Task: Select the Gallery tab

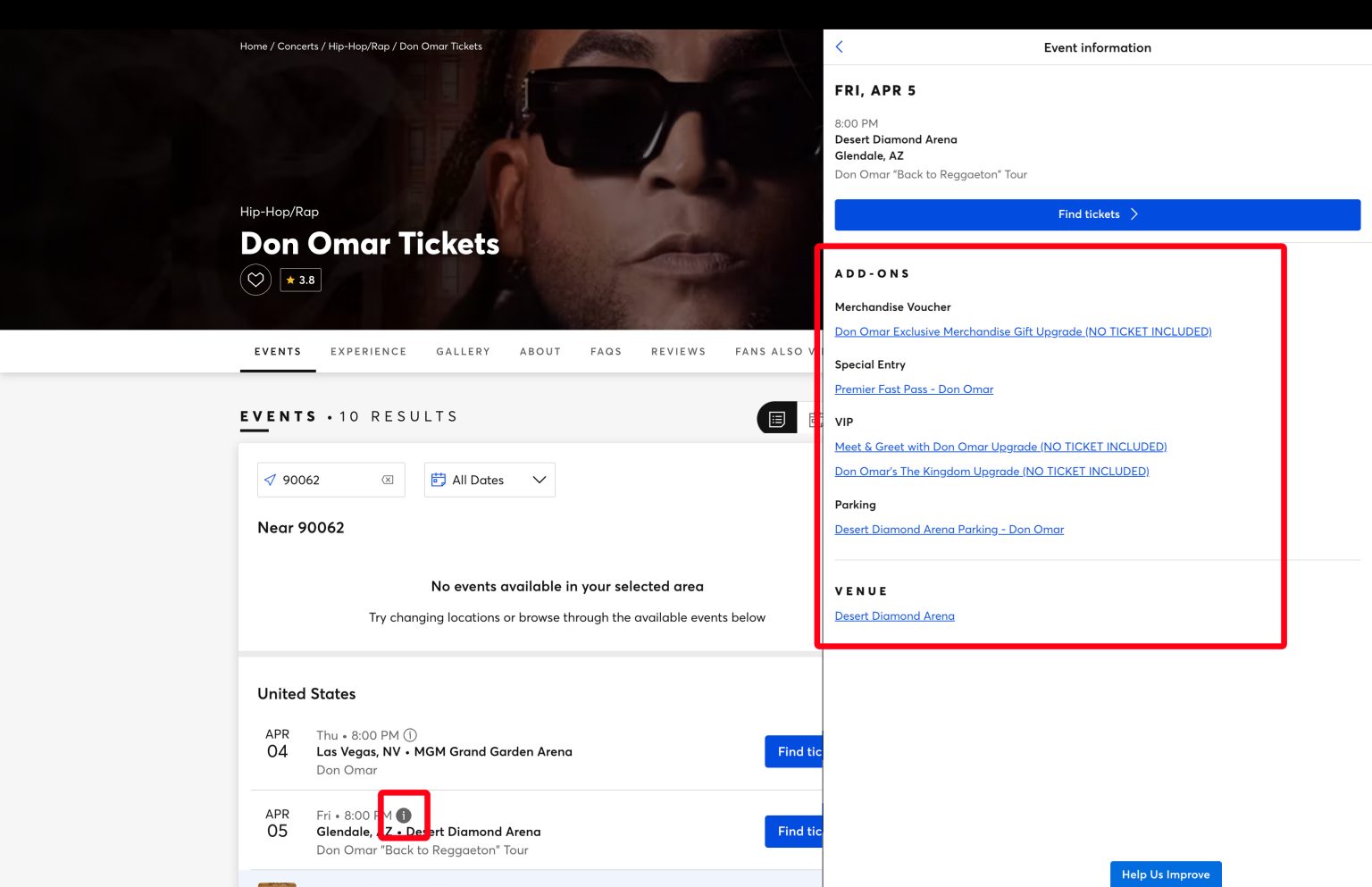Action: (x=463, y=351)
